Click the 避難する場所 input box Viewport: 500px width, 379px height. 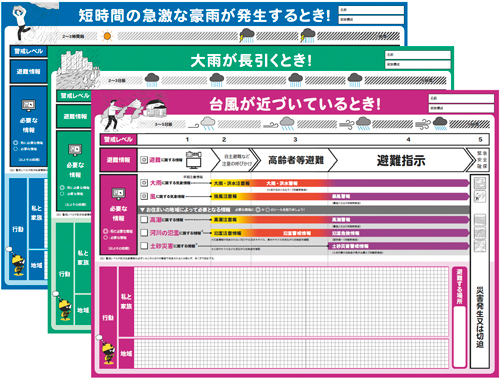point(459,336)
